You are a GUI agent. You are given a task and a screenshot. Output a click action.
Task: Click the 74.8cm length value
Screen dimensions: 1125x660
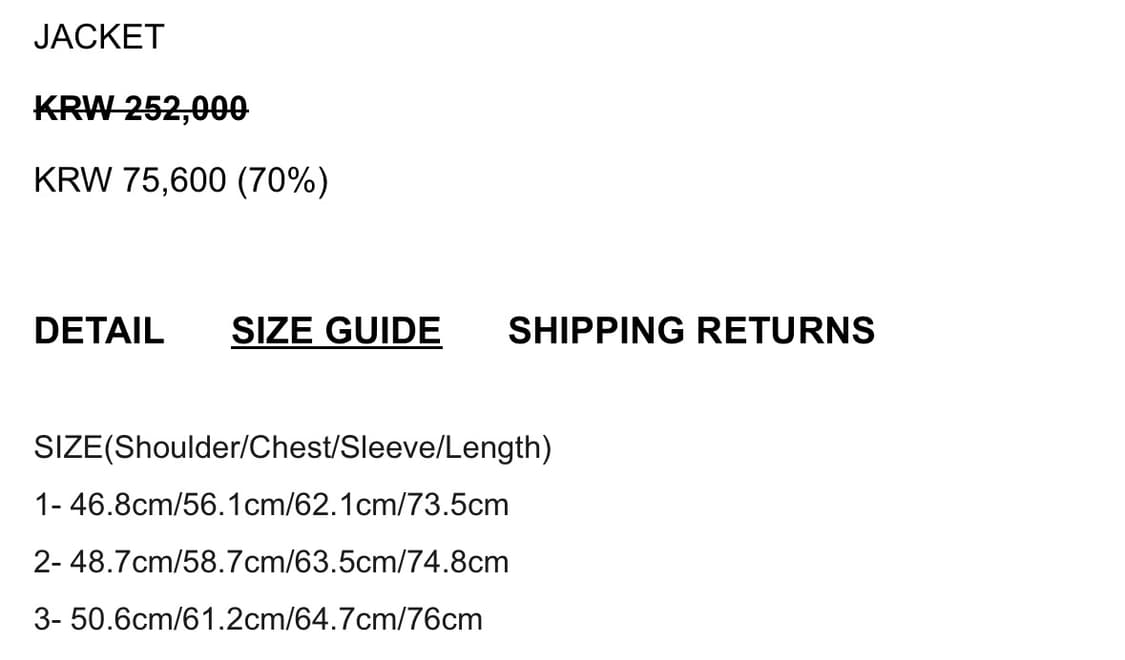(x=458, y=562)
